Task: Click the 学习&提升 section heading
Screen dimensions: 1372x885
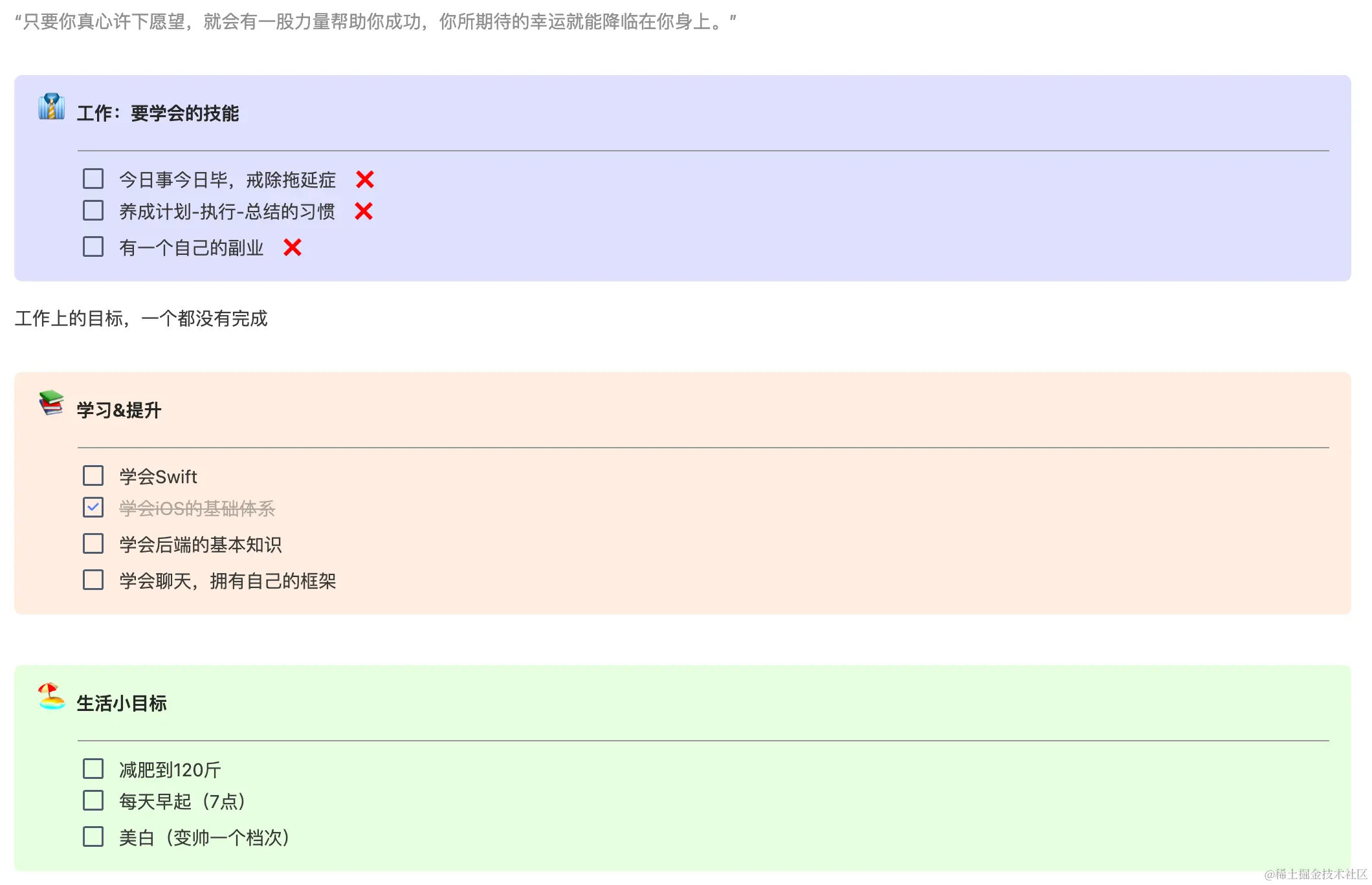Action: (x=119, y=410)
